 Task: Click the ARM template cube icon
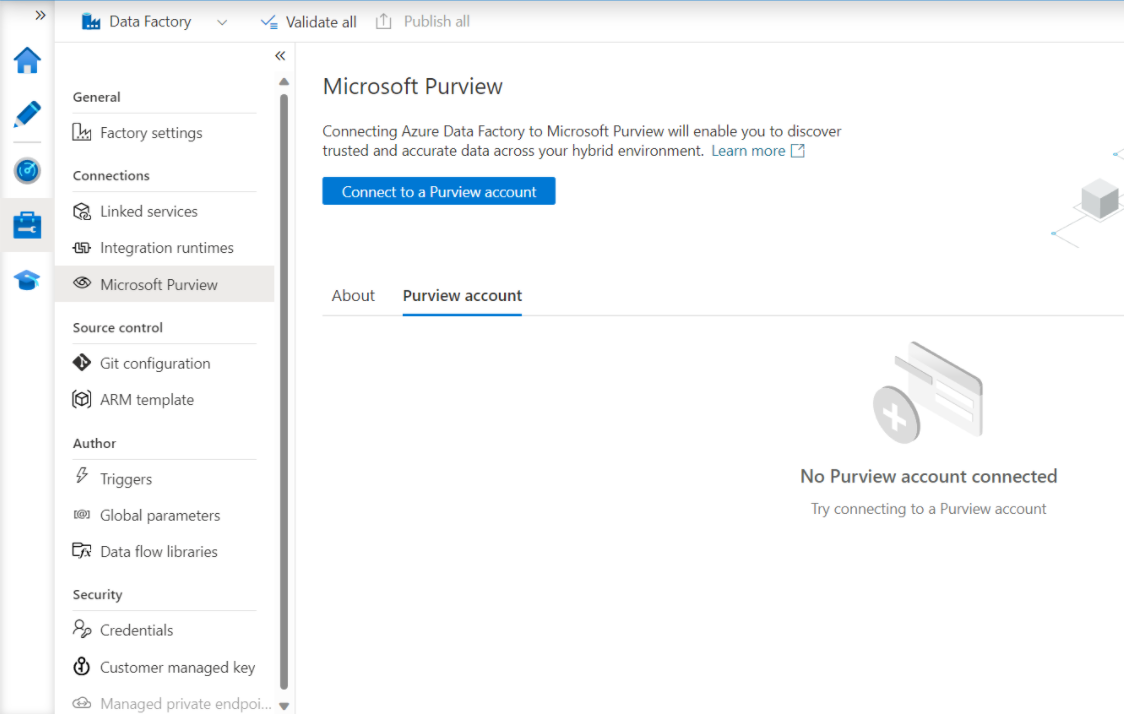coord(82,399)
